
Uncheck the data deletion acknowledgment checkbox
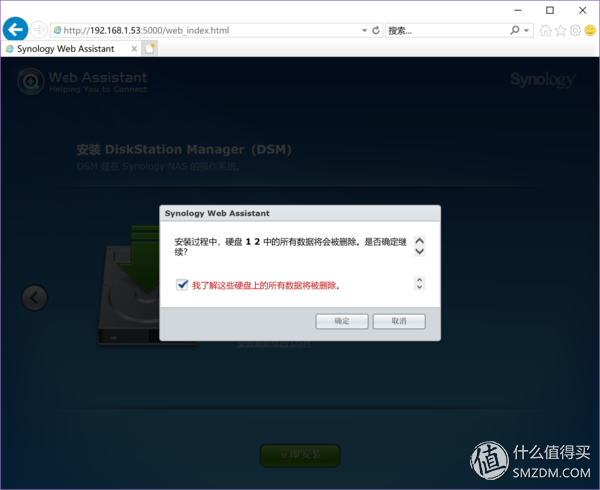(x=182, y=285)
